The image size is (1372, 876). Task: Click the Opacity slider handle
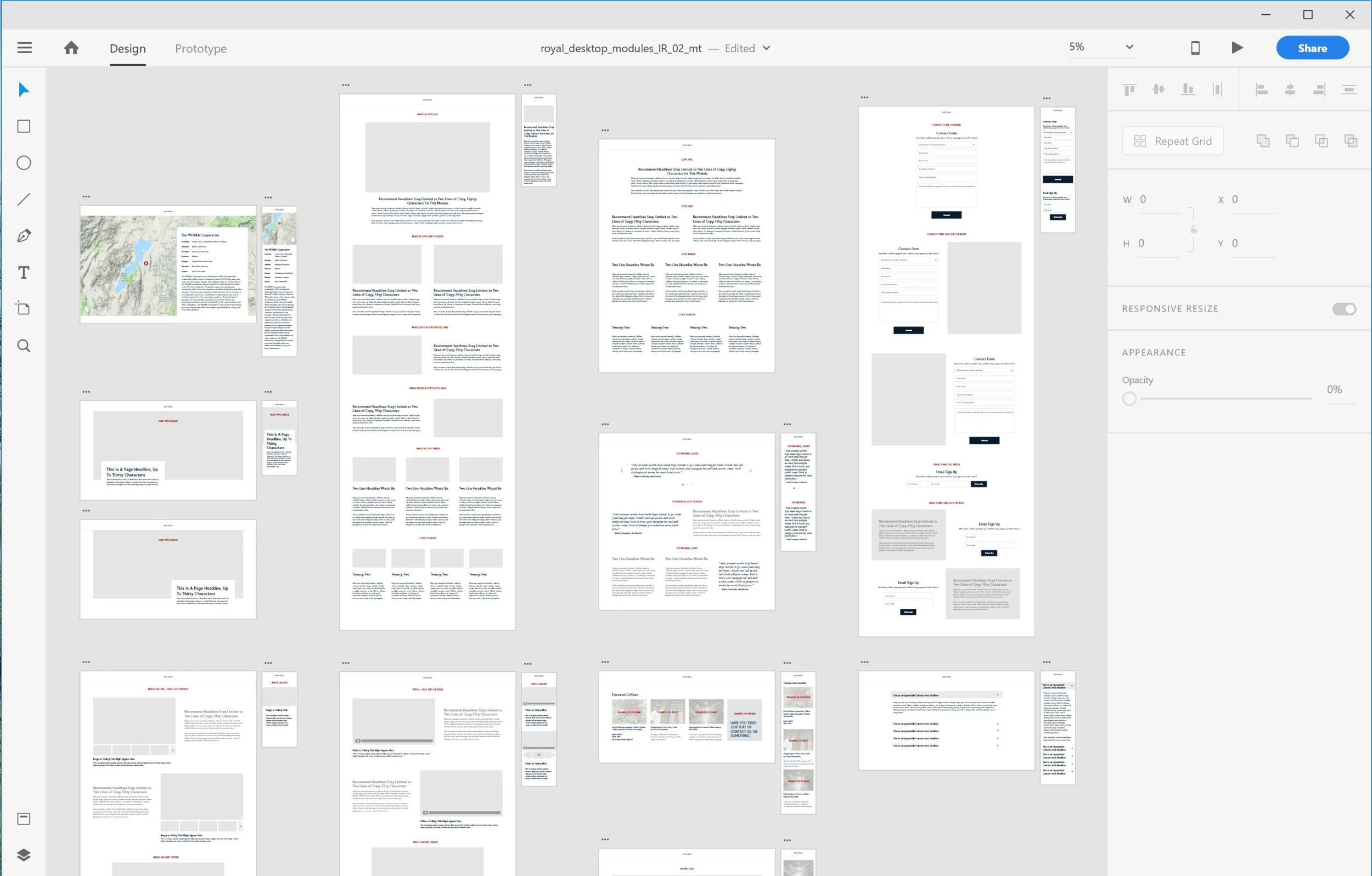click(1129, 399)
